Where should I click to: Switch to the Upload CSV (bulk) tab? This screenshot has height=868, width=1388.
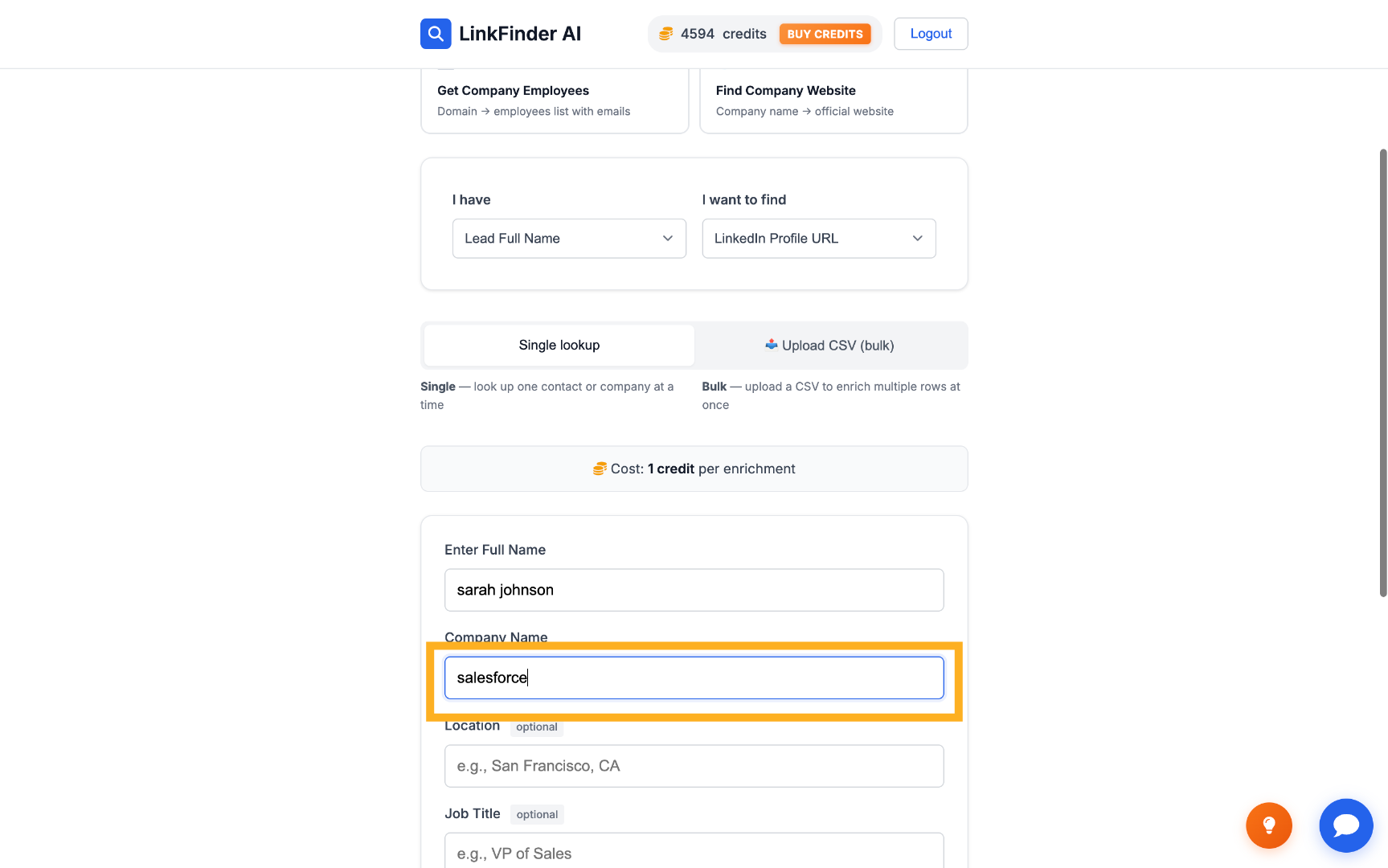pos(830,346)
